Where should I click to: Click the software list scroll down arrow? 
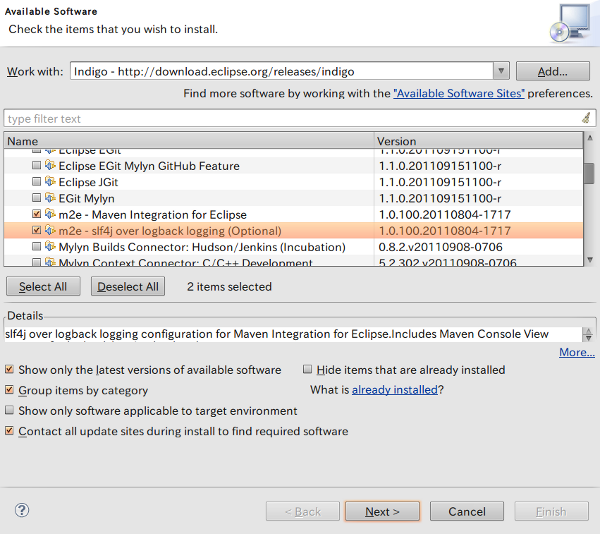pyautogui.click(x=590, y=260)
